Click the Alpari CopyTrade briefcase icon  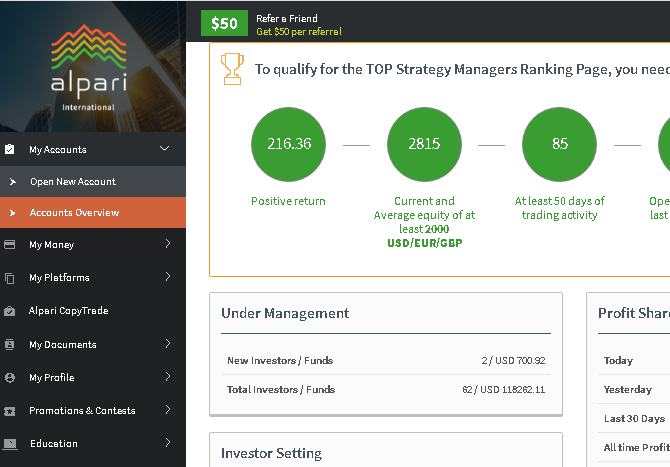(x=9, y=311)
